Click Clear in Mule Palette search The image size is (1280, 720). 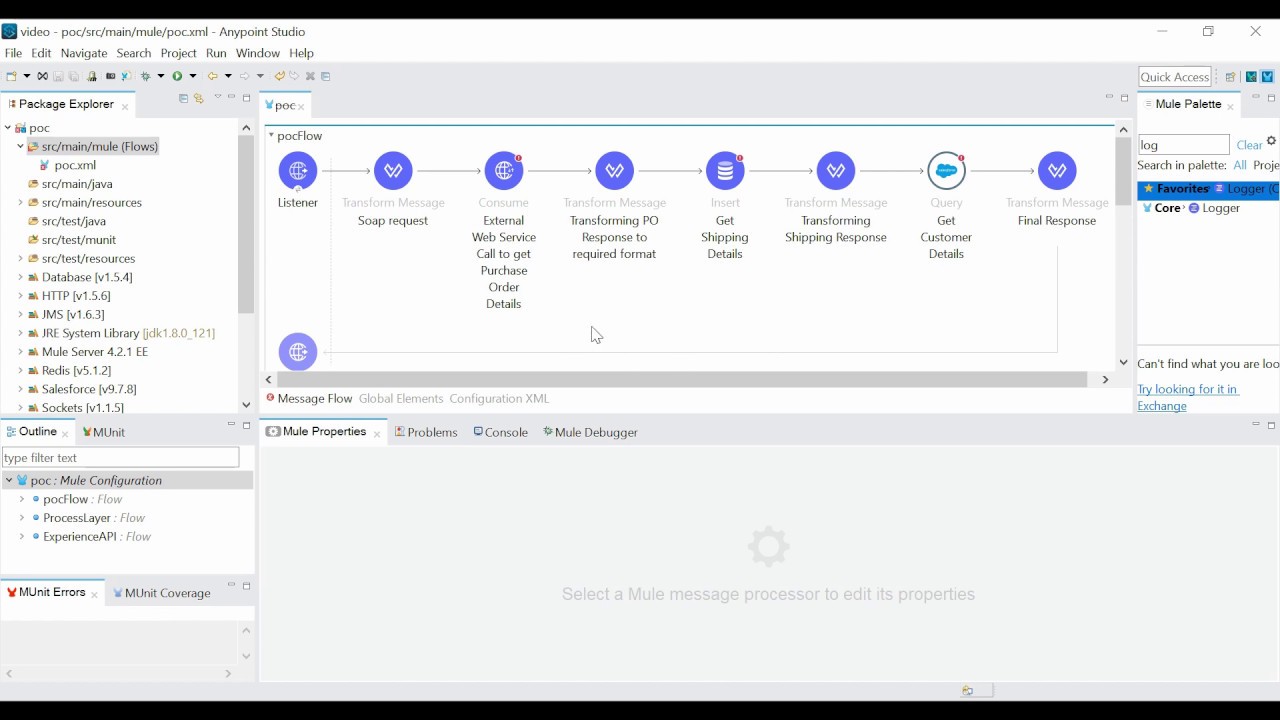[x=1250, y=146]
